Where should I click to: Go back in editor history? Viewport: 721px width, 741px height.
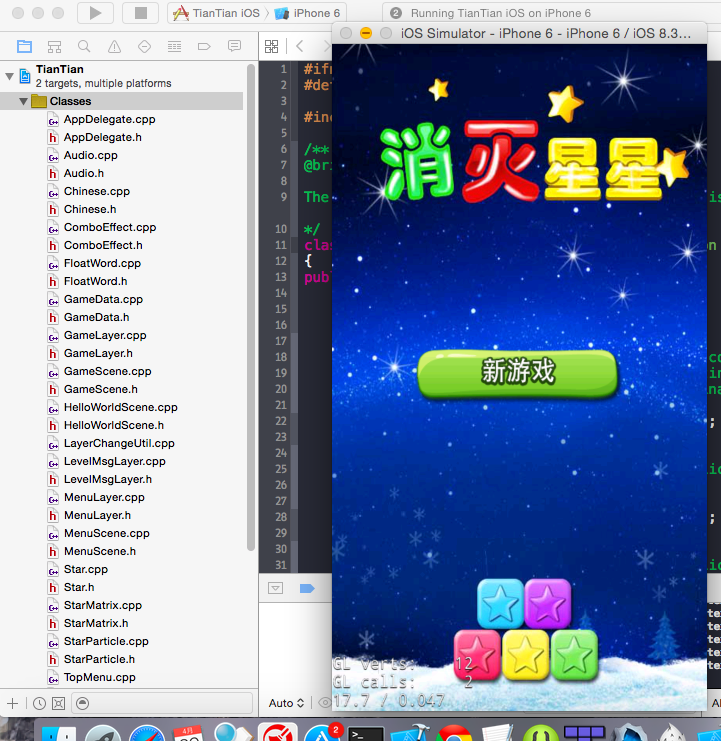pos(300,46)
